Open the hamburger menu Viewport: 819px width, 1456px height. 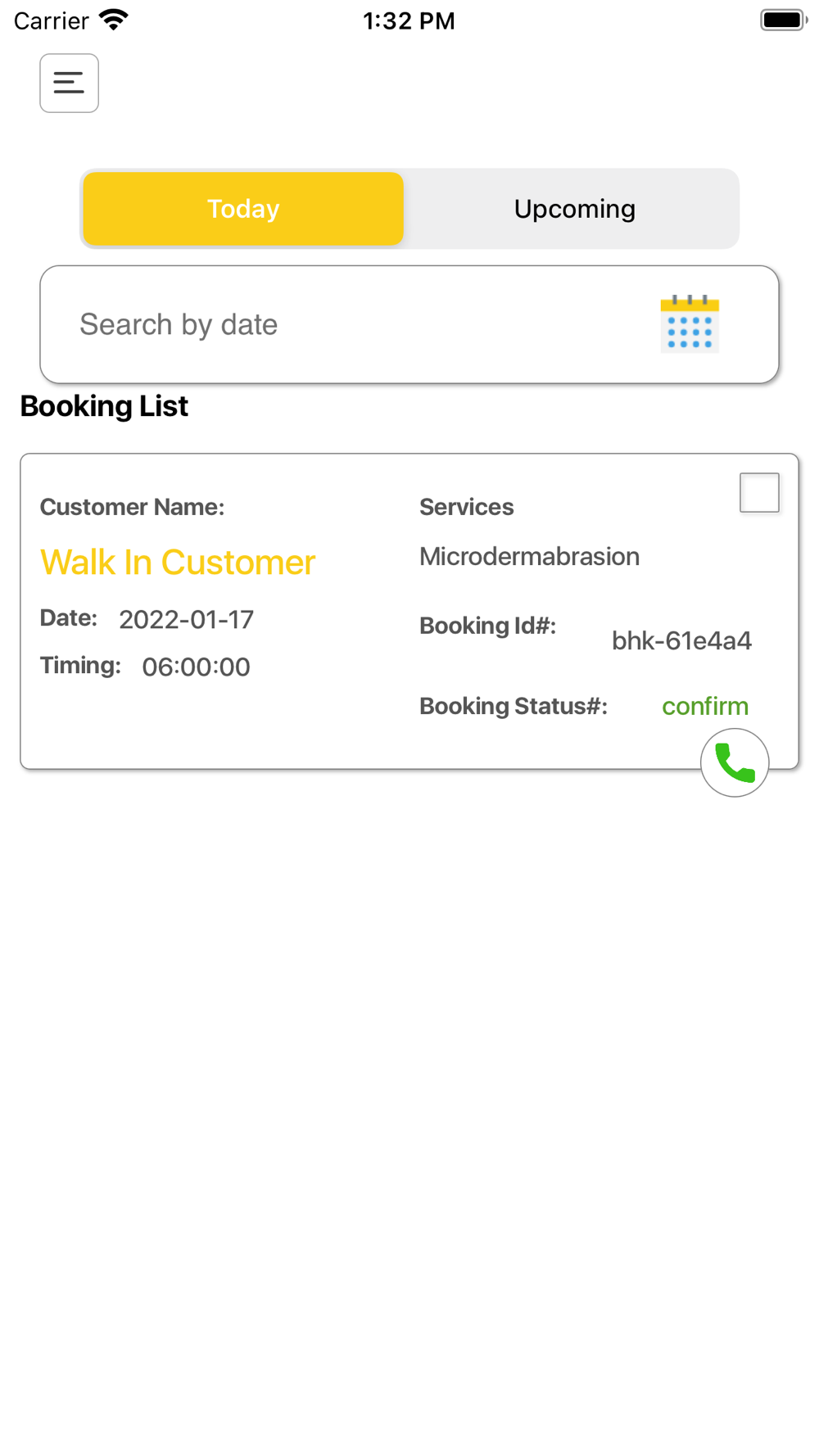click(x=69, y=83)
